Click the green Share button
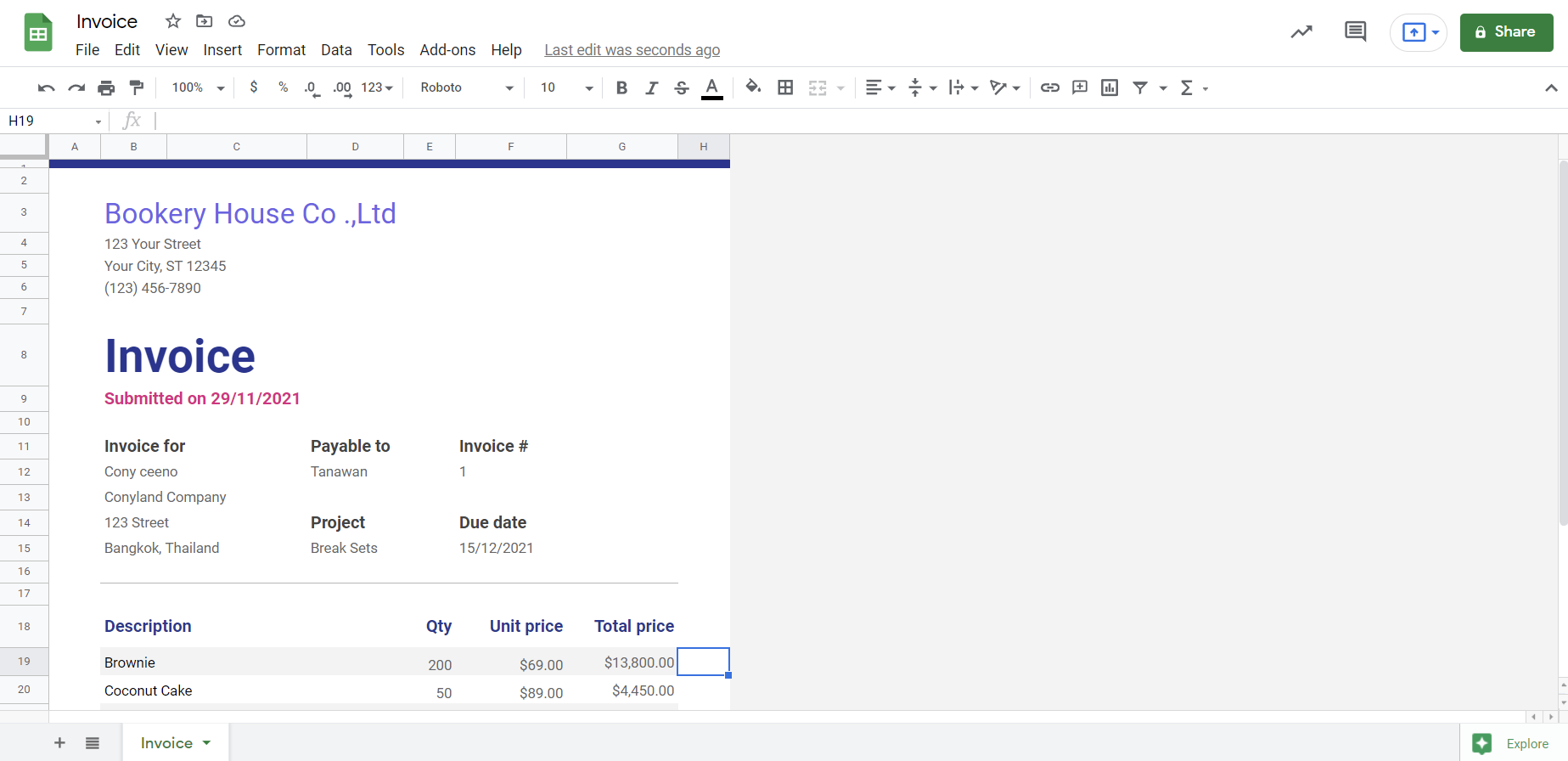Screen dimensions: 1568x761 point(1506,32)
